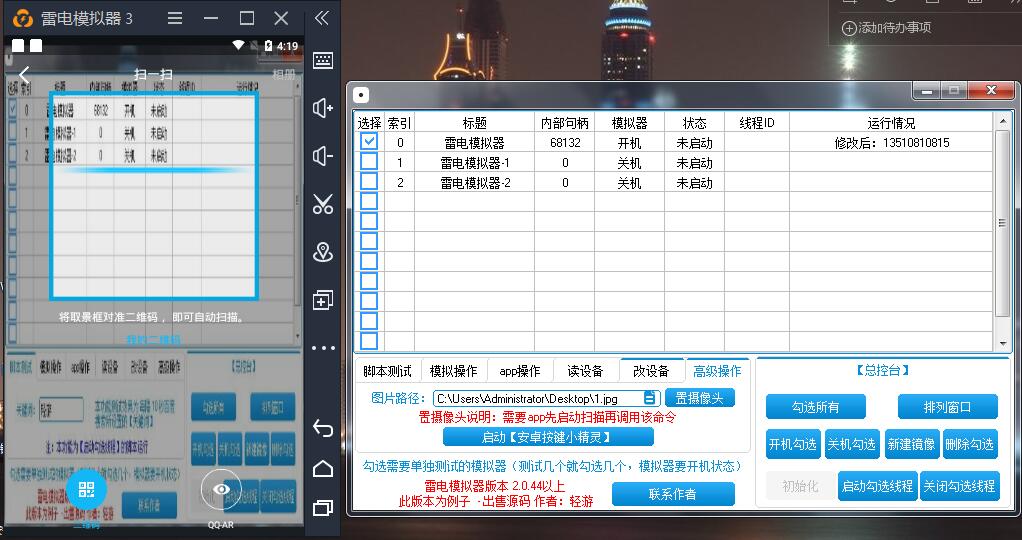Click the 排列窗口 button
This screenshot has height=540, width=1022.
pyautogui.click(x=948, y=407)
